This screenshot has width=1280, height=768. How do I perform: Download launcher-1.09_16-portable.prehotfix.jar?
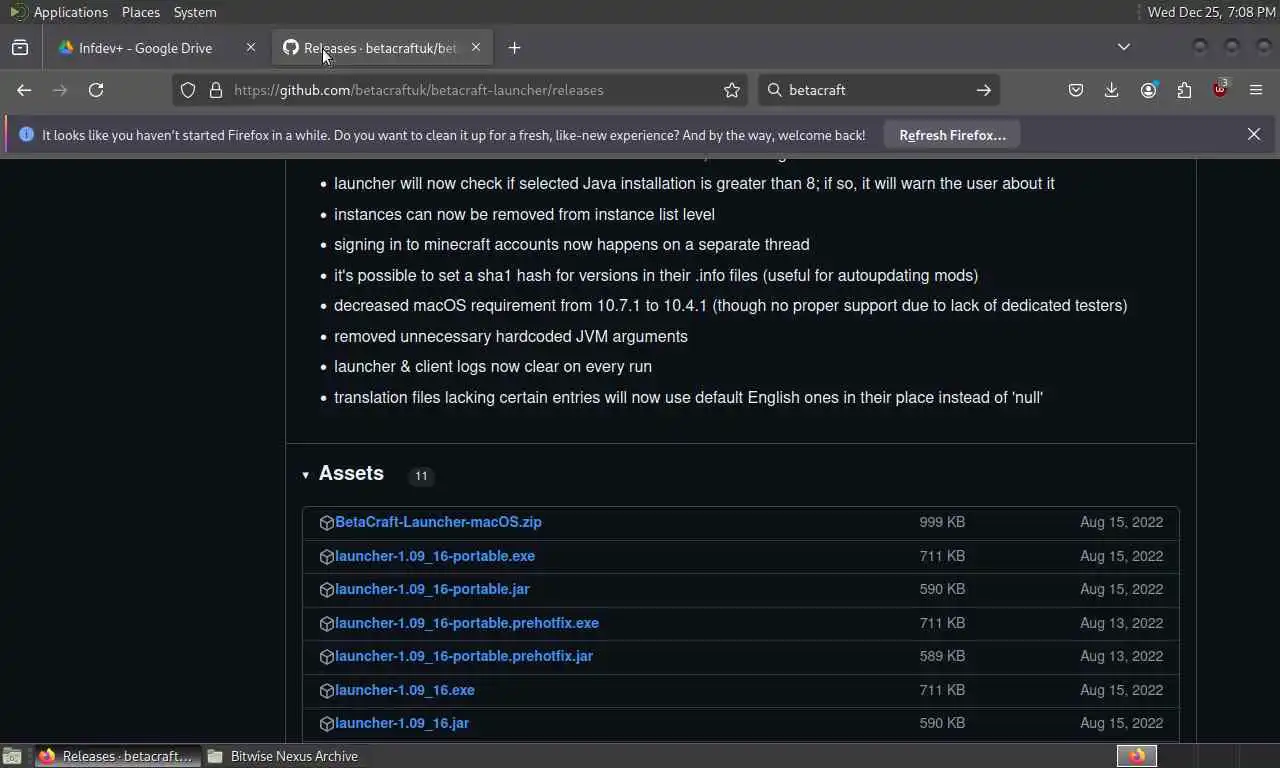[464, 656]
